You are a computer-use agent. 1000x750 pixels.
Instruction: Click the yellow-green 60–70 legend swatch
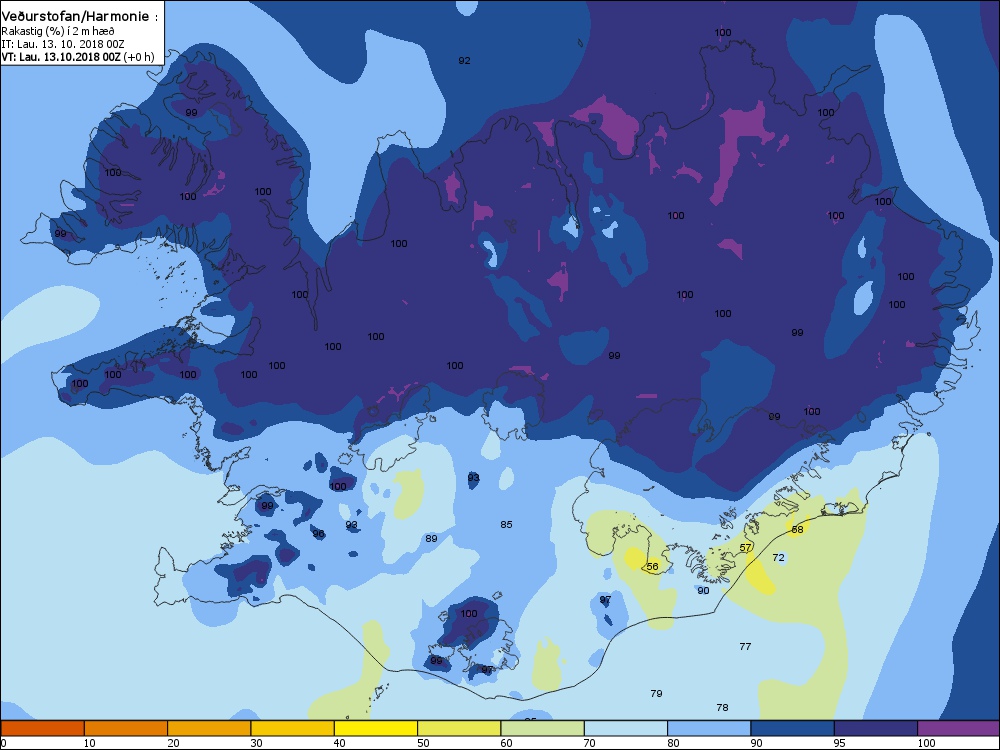543,728
